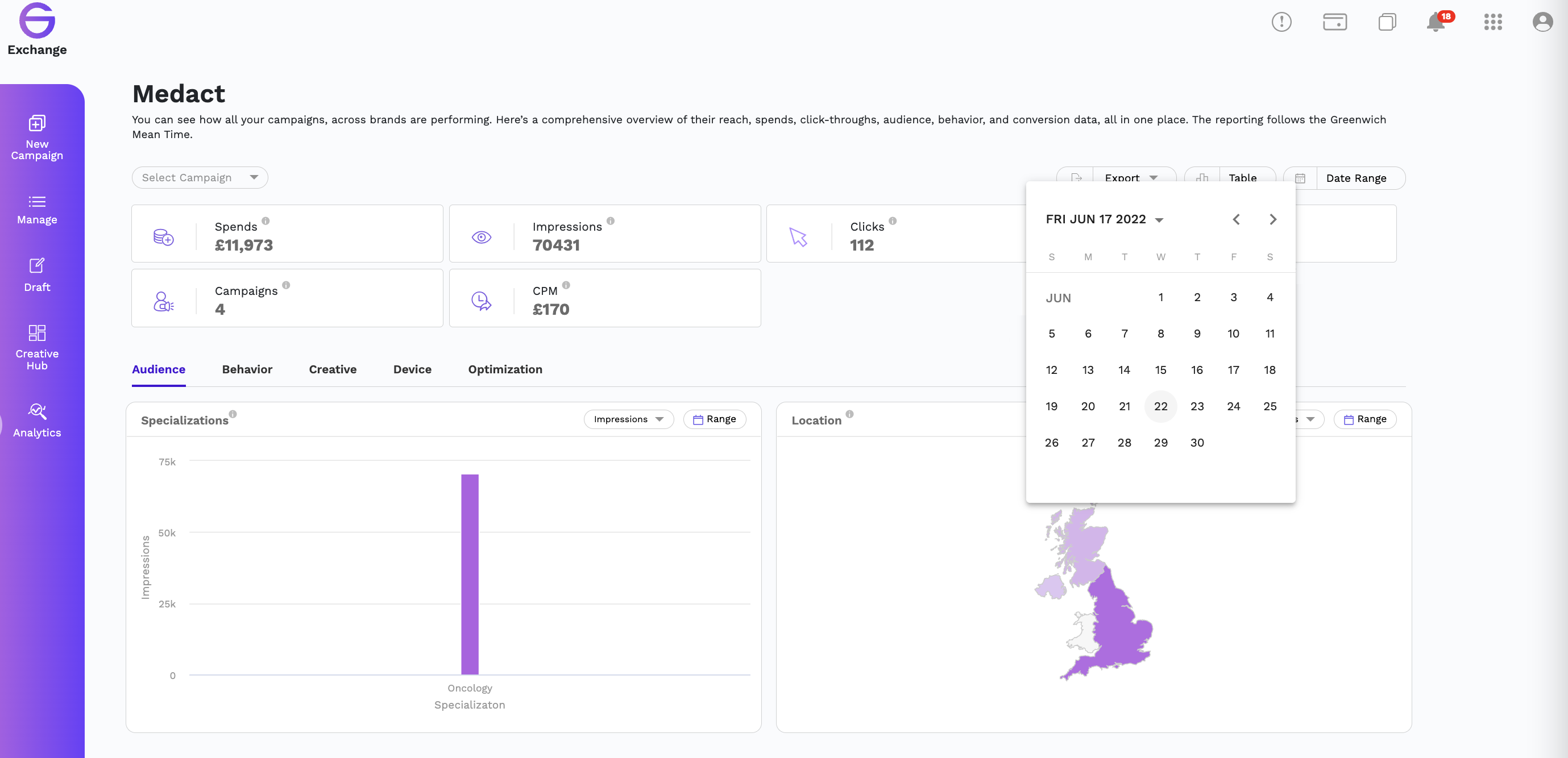The image size is (1568, 758).
Task: Switch to the Behavior tab
Action: click(x=247, y=370)
